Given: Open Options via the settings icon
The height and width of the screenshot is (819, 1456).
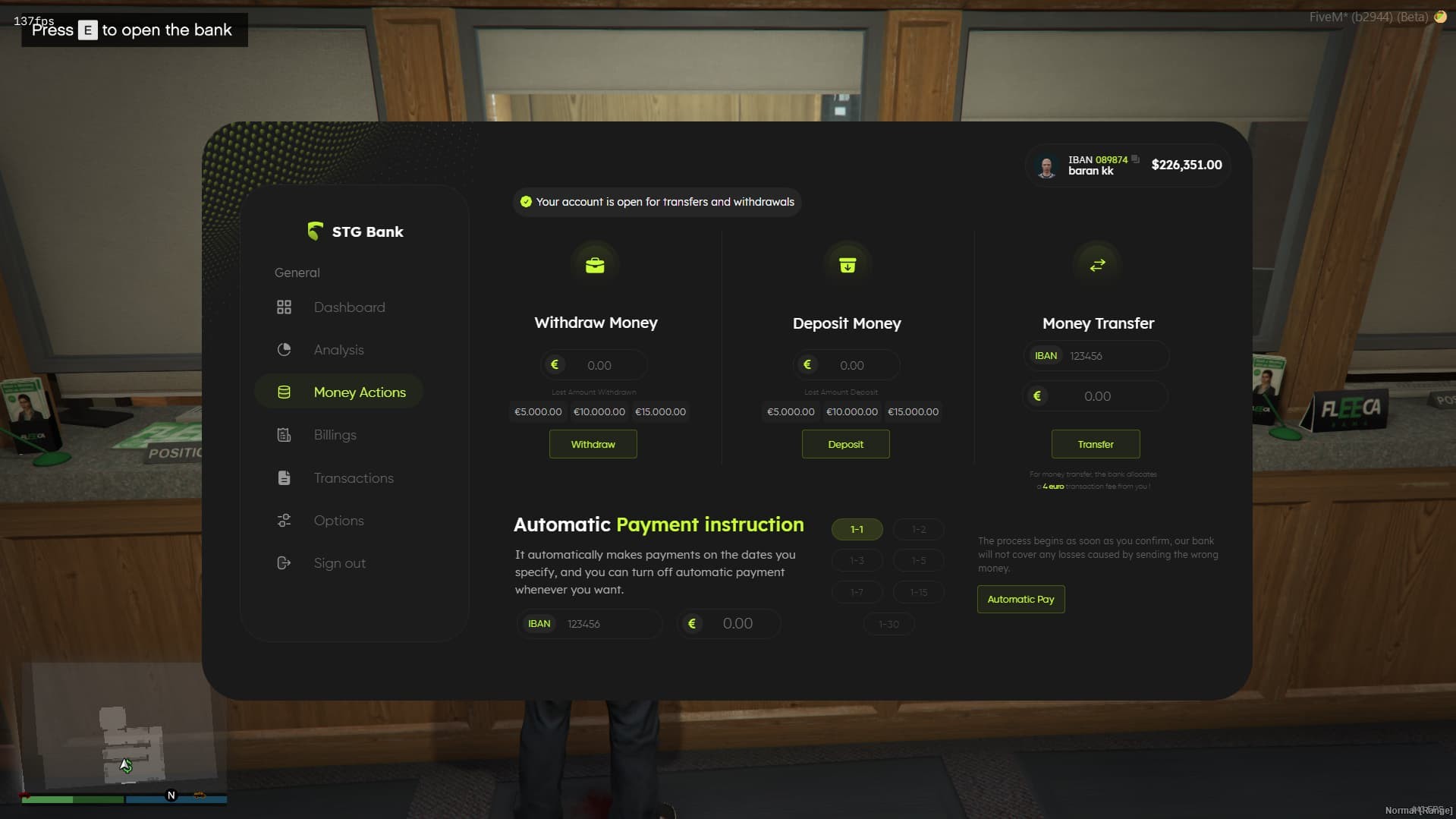Looking at the screenshot, I should click(285, 520).
